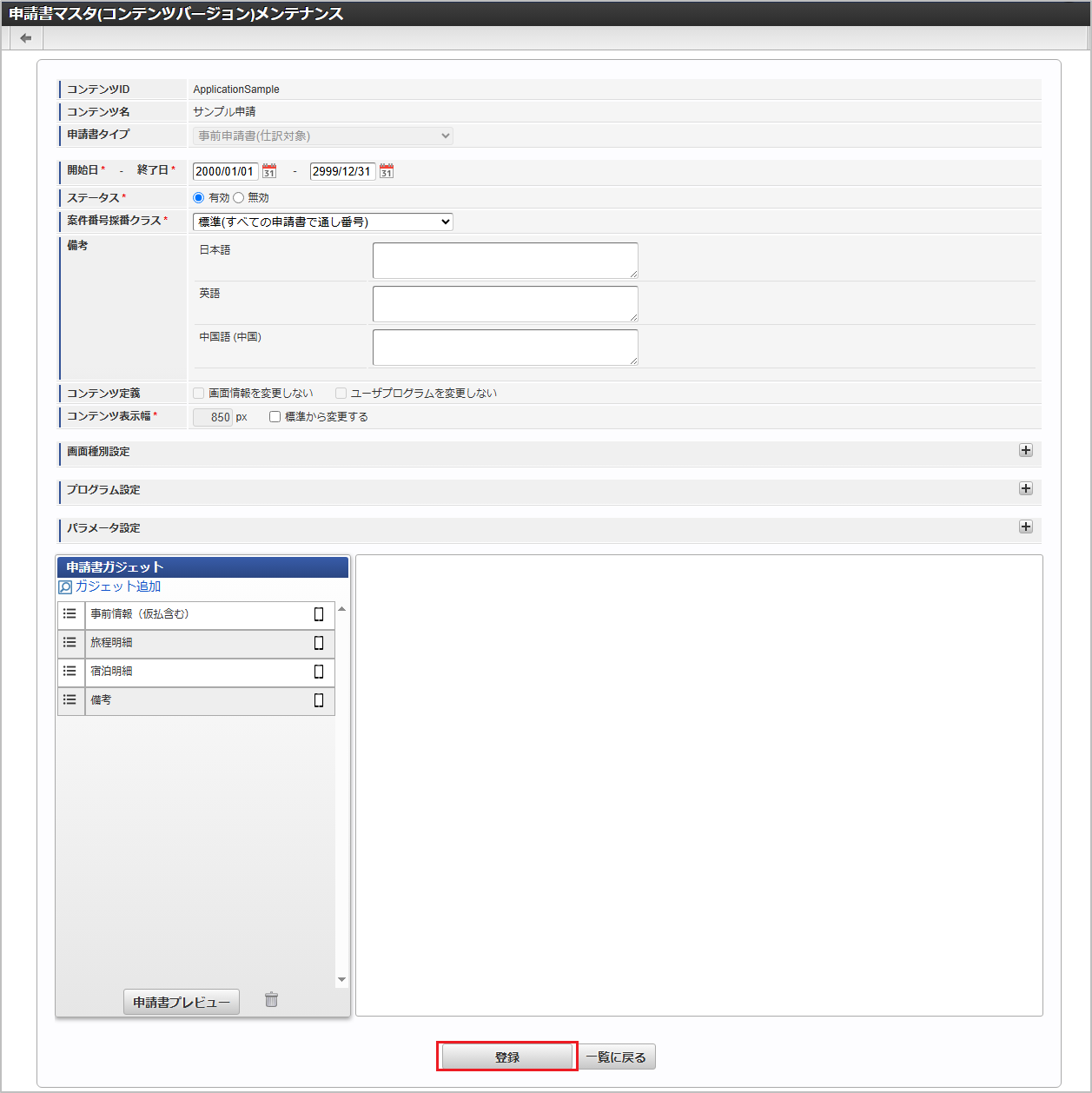1092x1093 pixels.
Task: Expand the 画面種別設定 section
Action: pyautogui.click(x=1026, y=451)
